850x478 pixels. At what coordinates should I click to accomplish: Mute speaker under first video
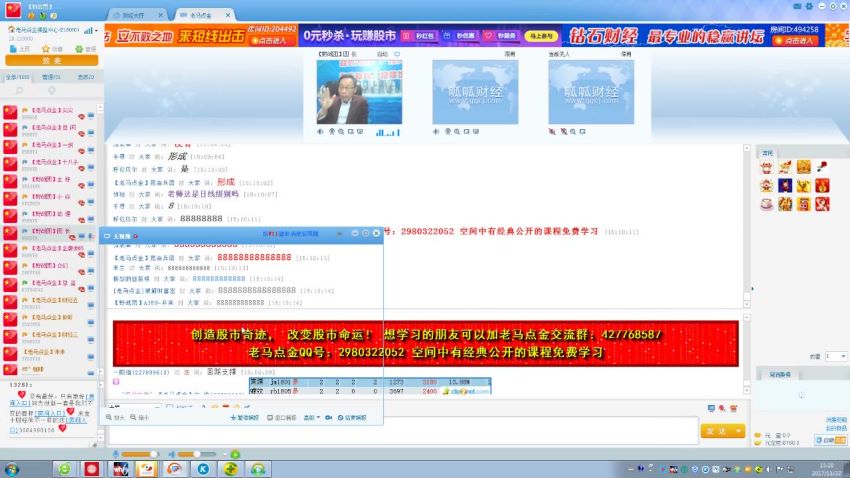(x=320, y=132)
